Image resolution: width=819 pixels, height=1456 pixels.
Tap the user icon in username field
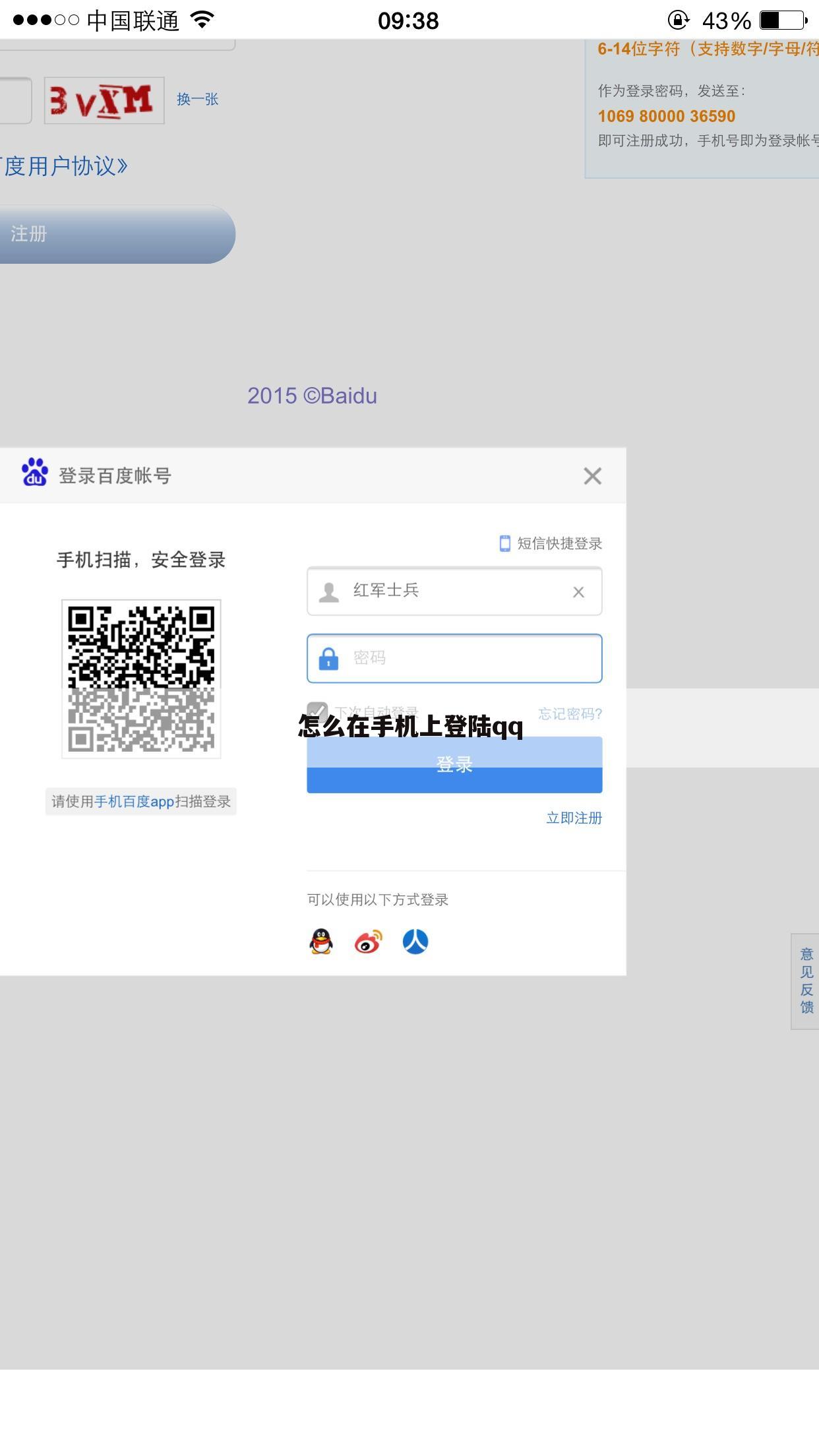coord(328,591)
